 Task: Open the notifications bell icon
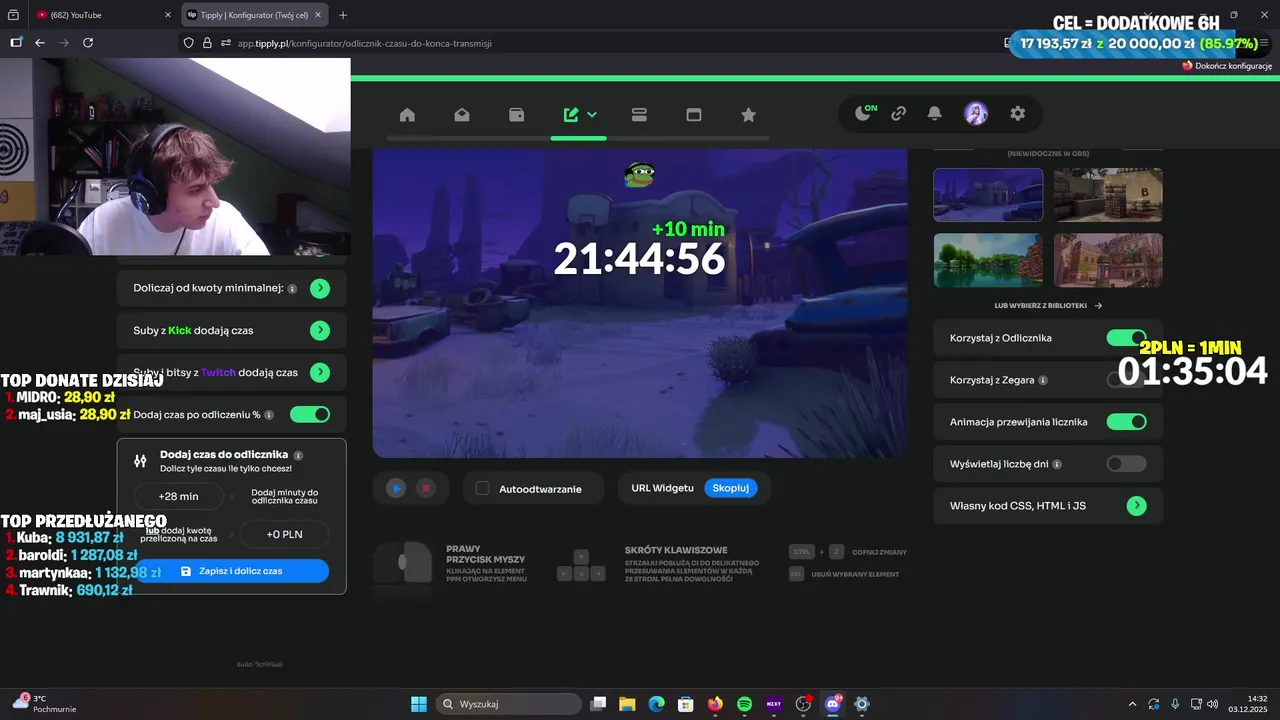coord(935,114)
